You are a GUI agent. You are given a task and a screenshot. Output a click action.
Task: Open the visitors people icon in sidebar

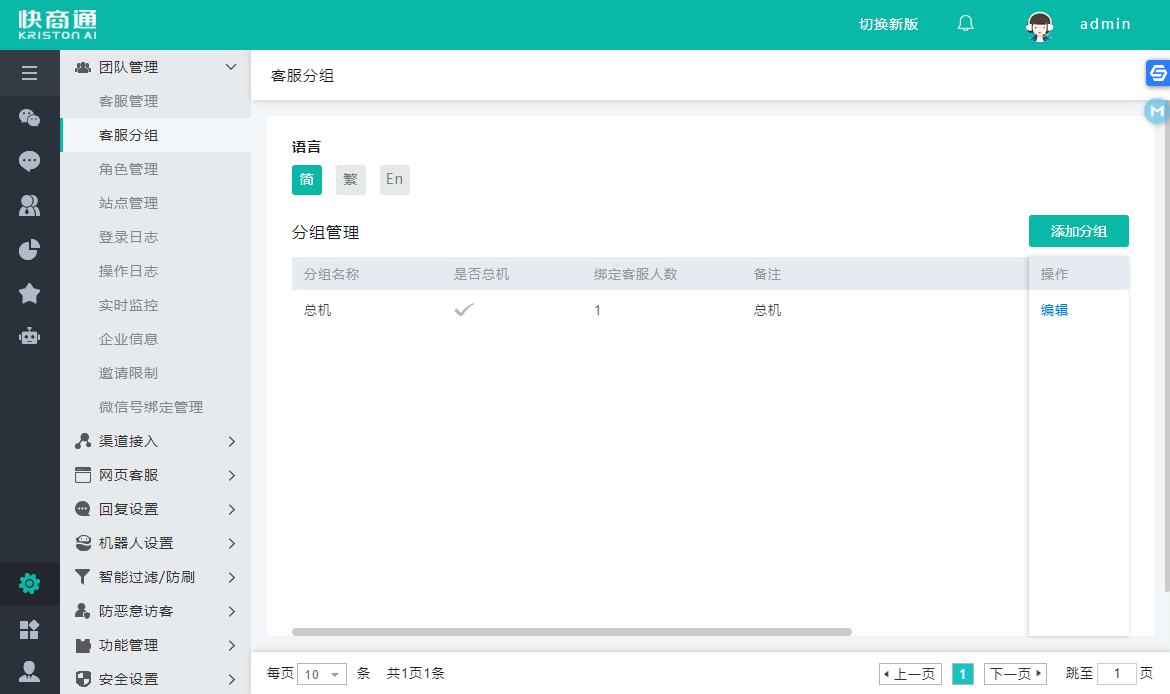coord(29,206)
